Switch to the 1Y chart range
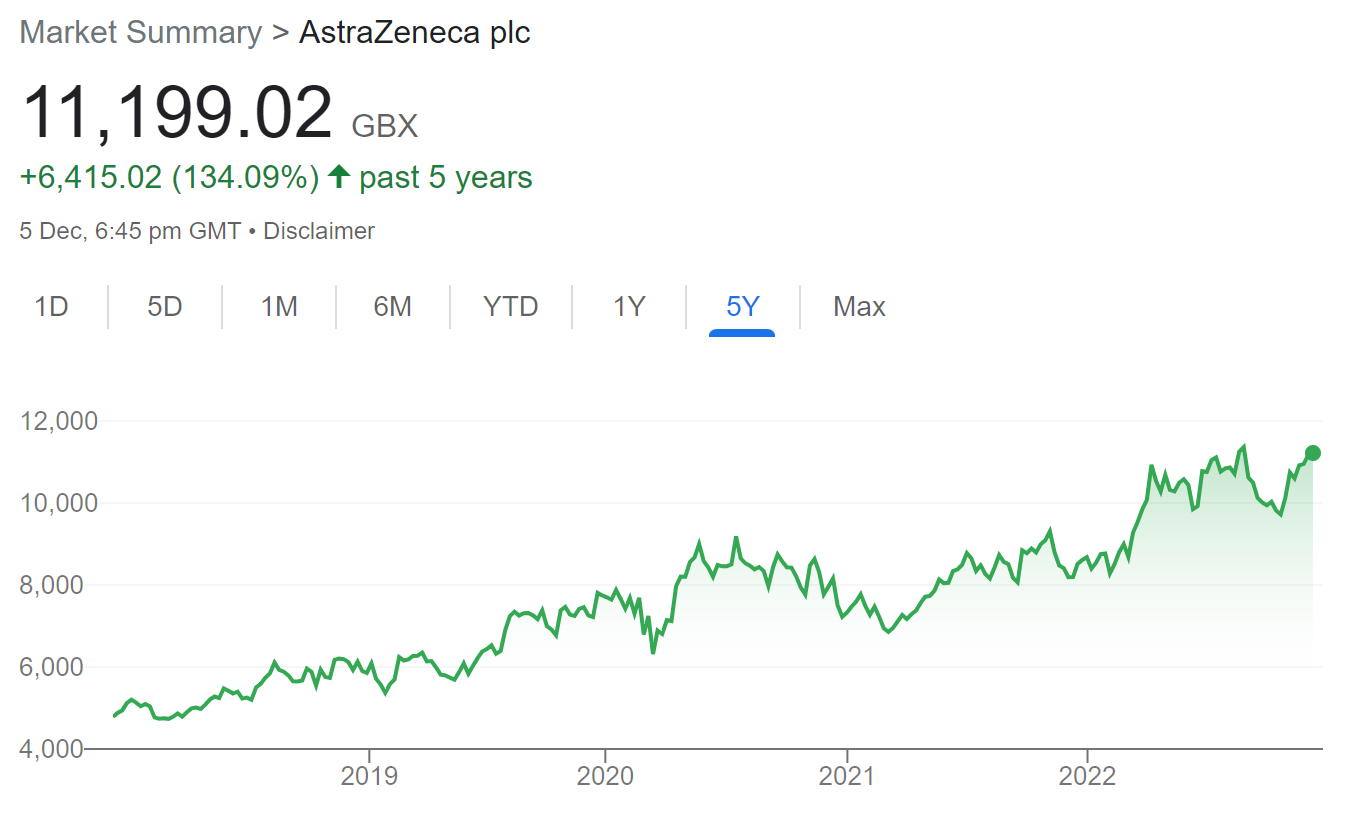Screen dimensions: 1345x813 629,306
